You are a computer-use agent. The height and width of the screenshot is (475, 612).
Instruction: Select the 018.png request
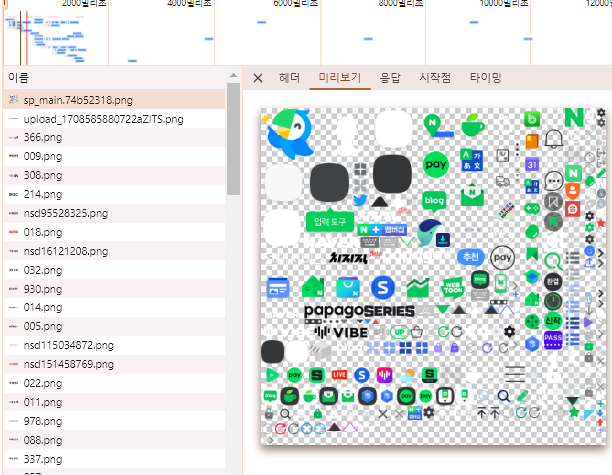pyautogui.click(x=114, y=232)
